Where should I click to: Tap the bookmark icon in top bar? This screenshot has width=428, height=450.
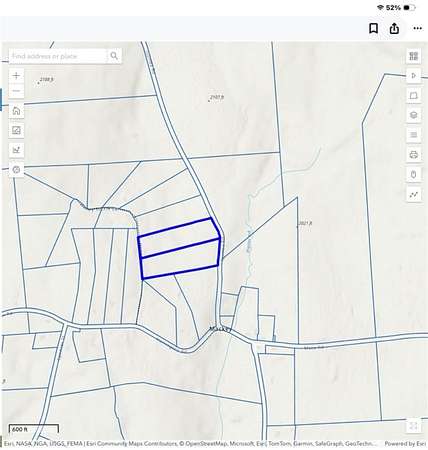click(373, 28)
